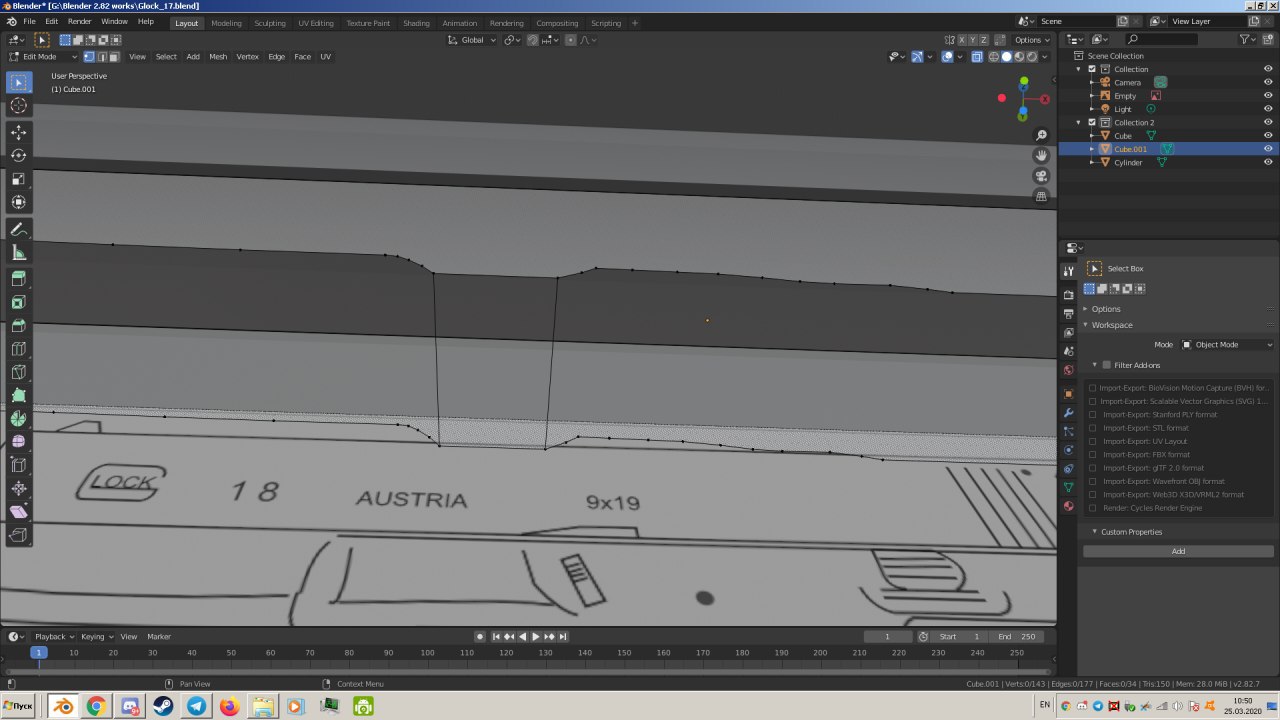Viewport: 1280px width, 720px height.
Task: Open the Mesh menu in viewport header
Action: tap(218, 57)
